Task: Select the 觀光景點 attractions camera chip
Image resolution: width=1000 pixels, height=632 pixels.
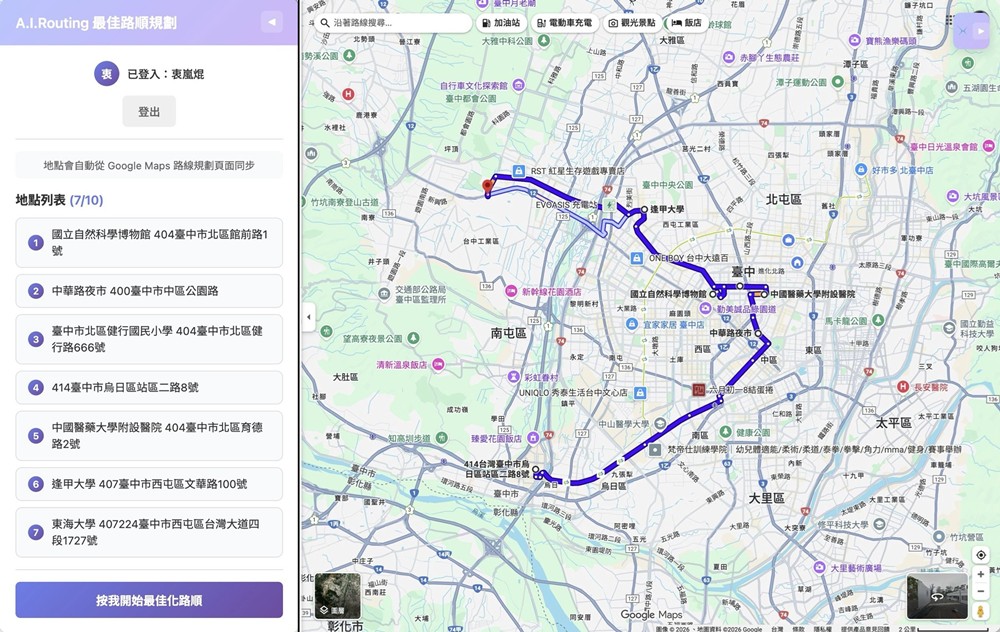Action: click(632, 22)
